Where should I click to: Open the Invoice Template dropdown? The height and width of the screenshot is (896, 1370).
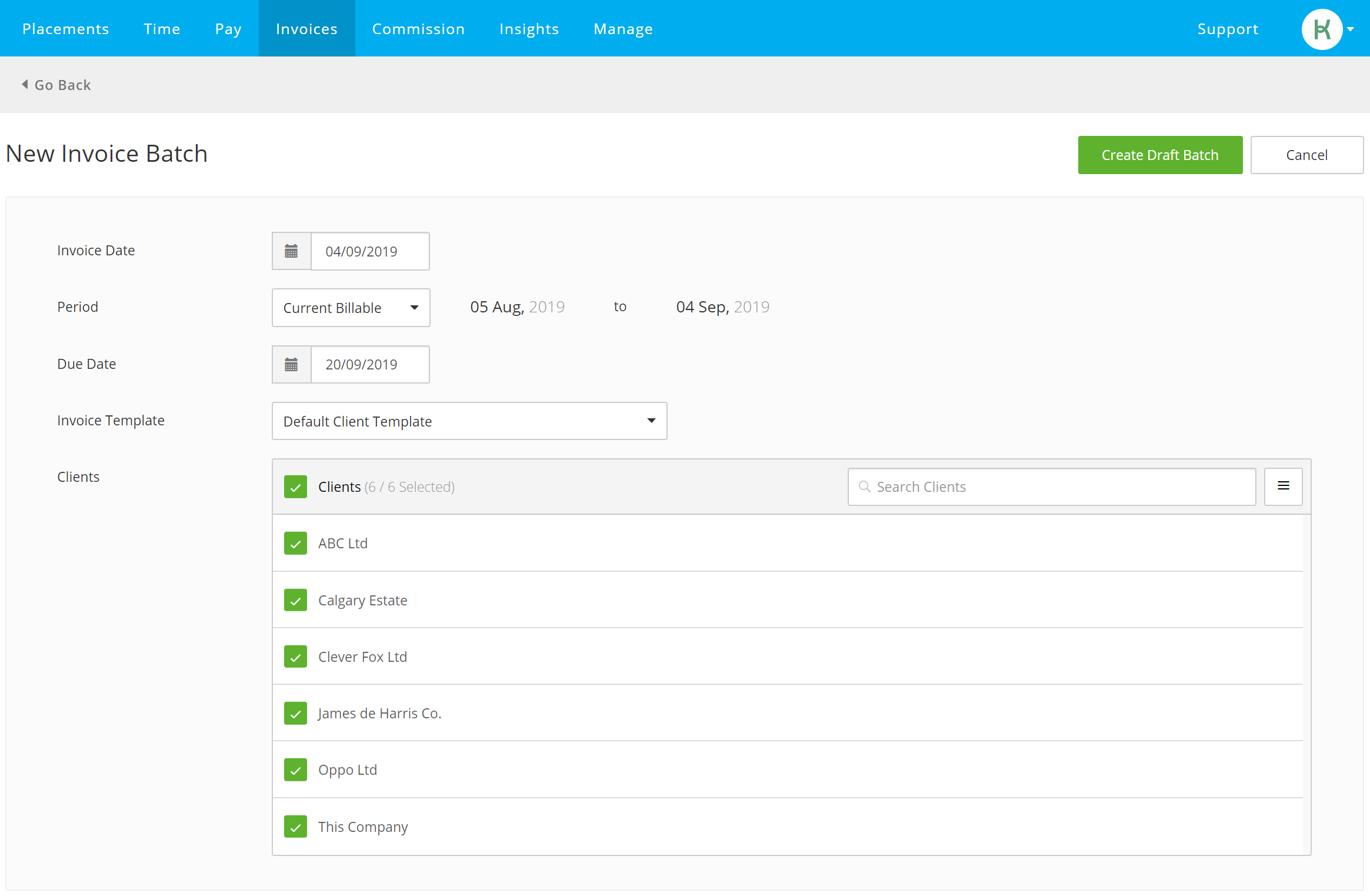[469, 421]
